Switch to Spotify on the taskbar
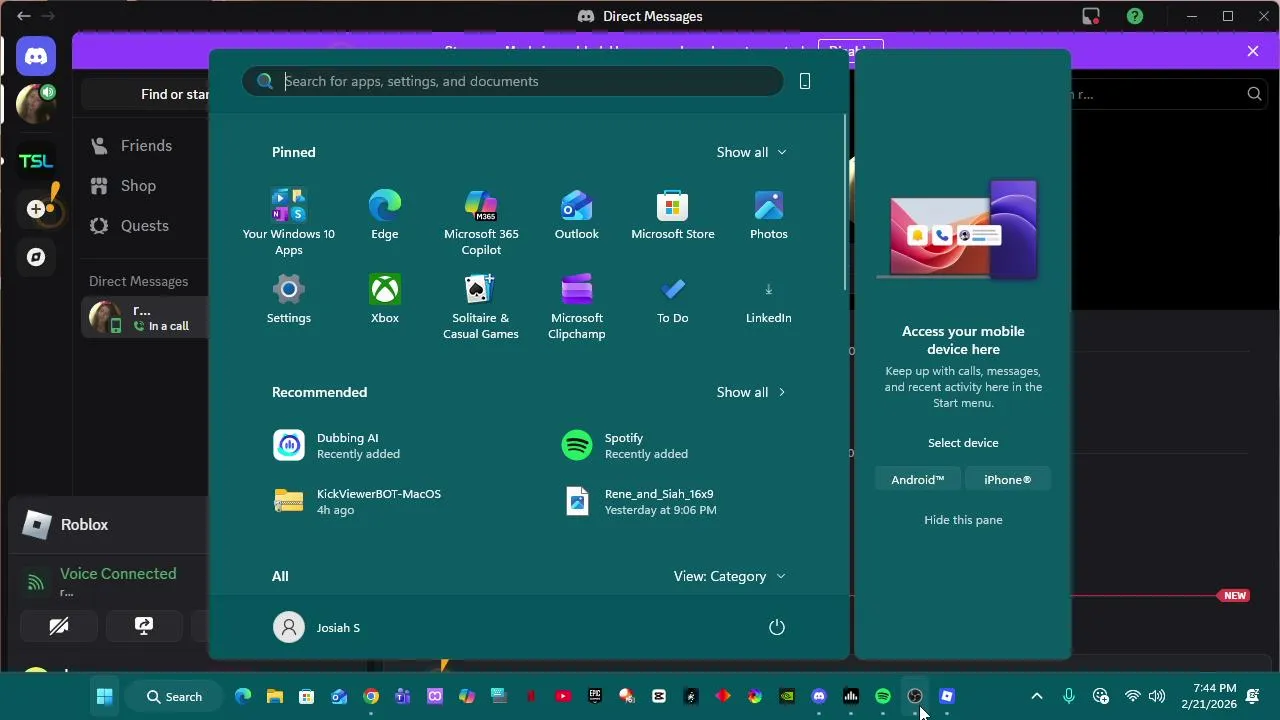This screenshot has width=1280, height=720. coord(883,697)
